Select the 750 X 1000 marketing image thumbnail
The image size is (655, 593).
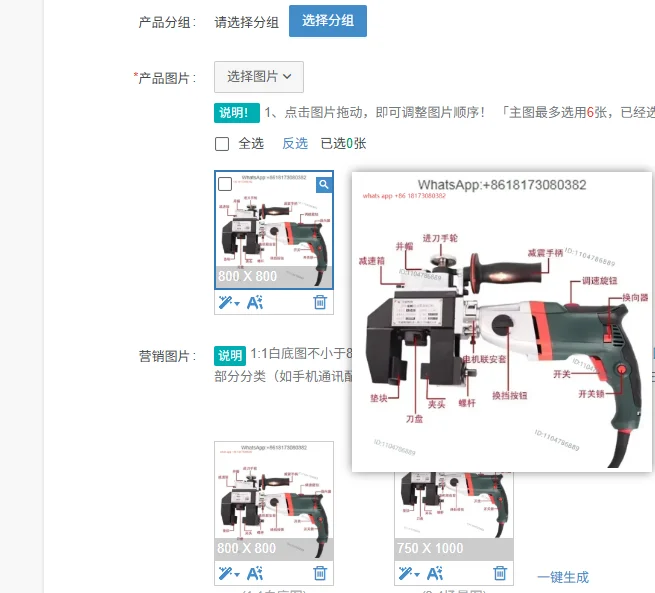[454, 516]
